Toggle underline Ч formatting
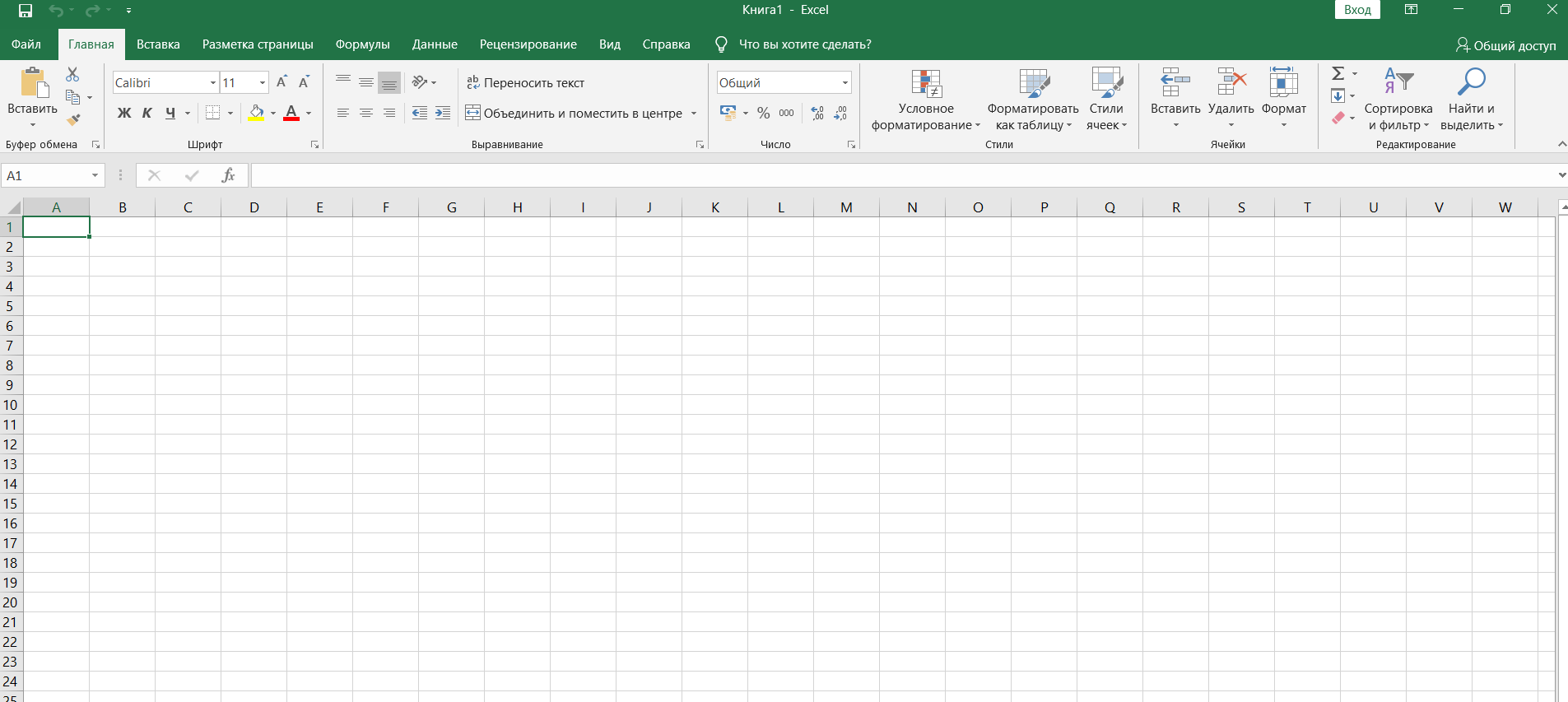1568x702 pixels. click(x=170, y=113)
